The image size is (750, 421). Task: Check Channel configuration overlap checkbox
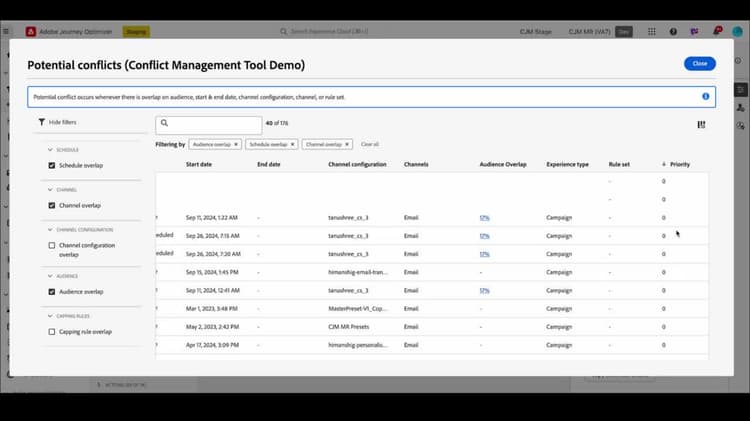tap(52, 245)
